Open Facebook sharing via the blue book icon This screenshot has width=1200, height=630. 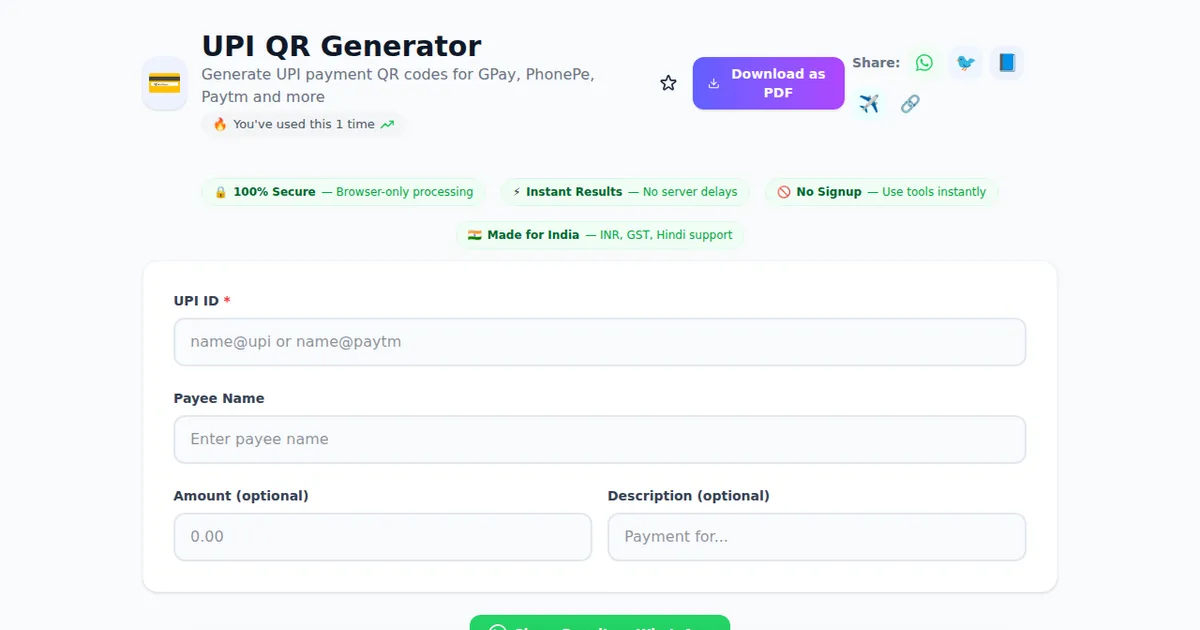[1006, 62]
